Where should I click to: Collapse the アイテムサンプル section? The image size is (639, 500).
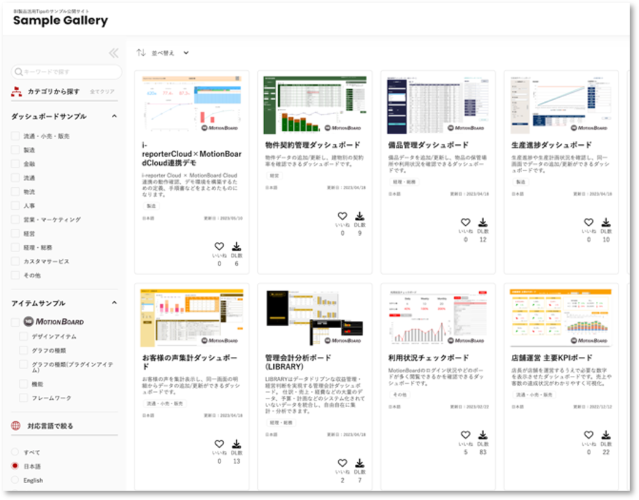[115, 304]
